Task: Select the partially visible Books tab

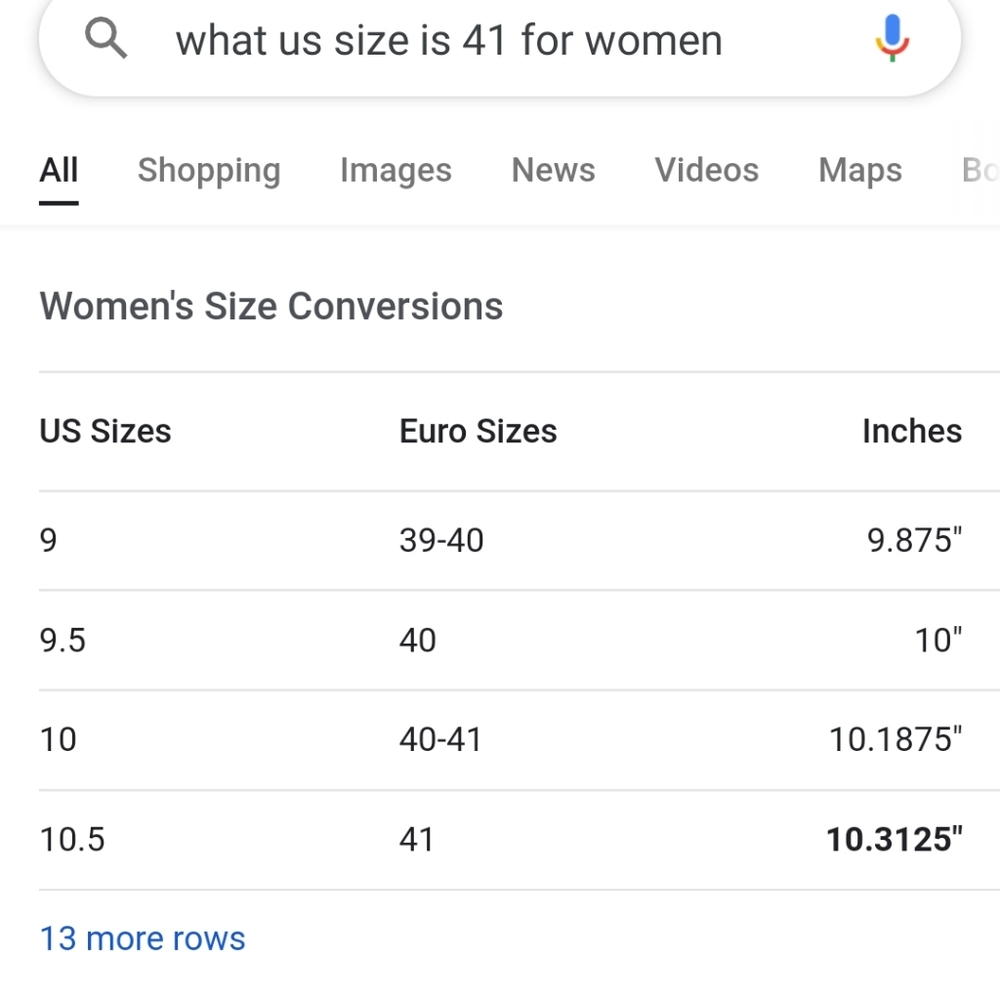Action: click(980, 170)
